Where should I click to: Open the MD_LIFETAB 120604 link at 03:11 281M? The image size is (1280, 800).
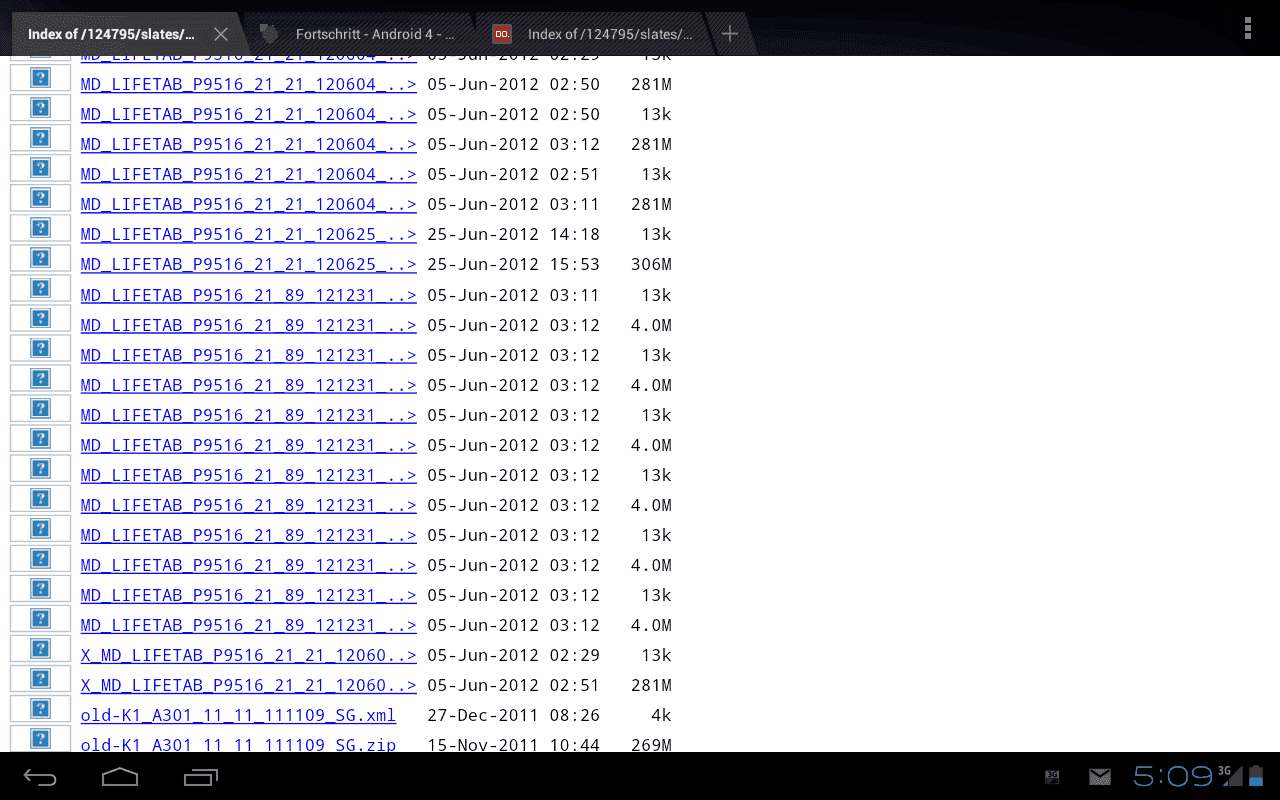click(249, 205)
